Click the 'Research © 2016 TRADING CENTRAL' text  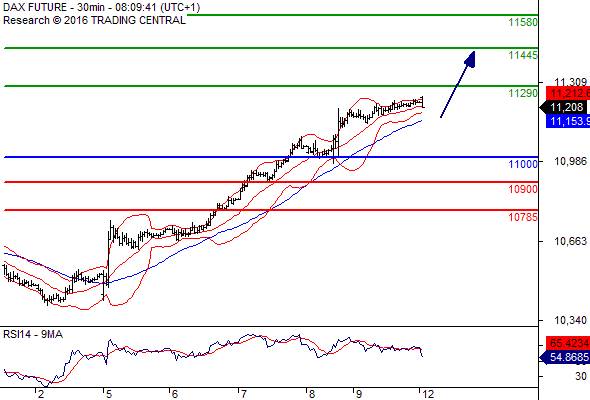(x=94, y=20)
